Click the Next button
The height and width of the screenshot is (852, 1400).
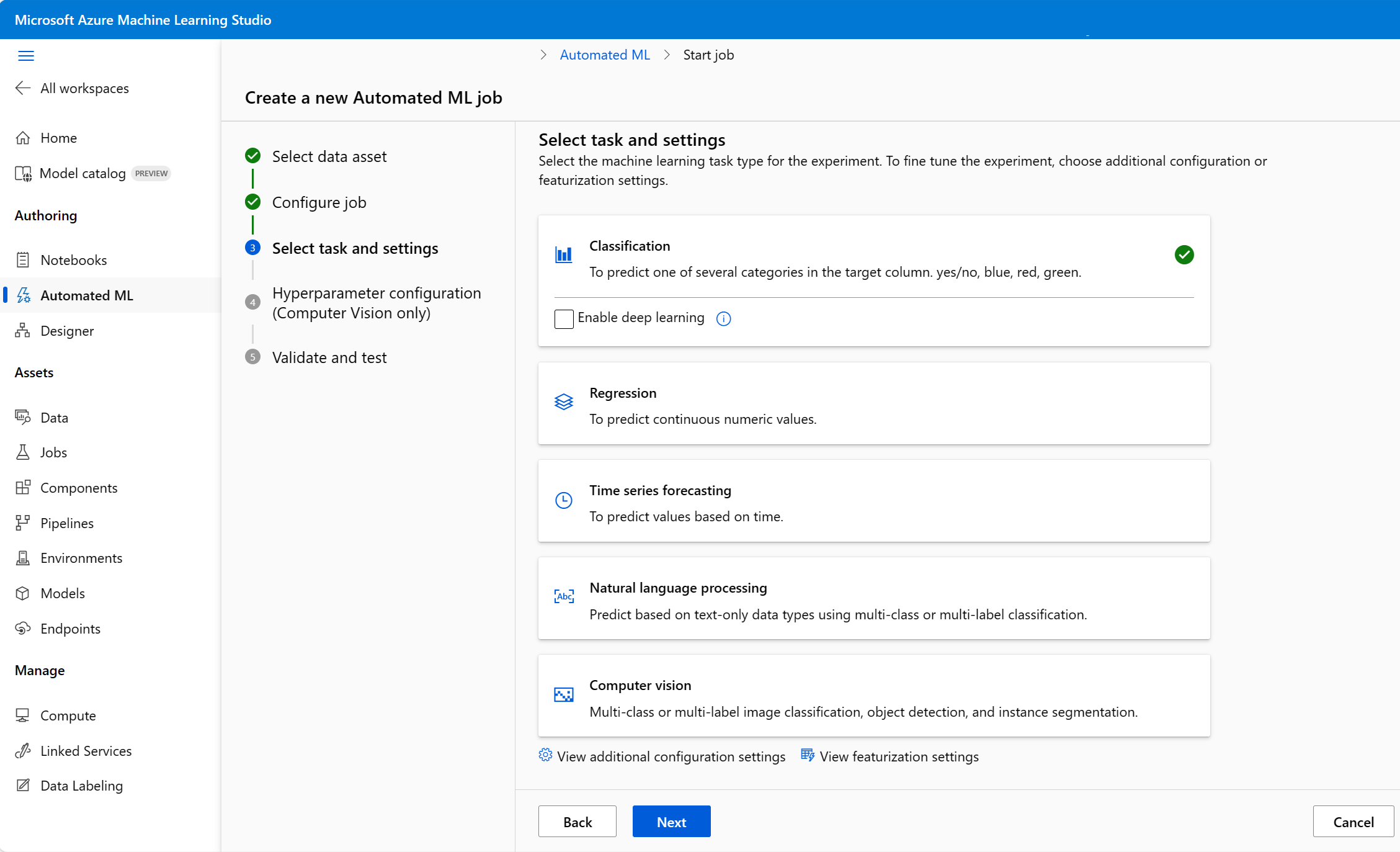coord(671,822)
